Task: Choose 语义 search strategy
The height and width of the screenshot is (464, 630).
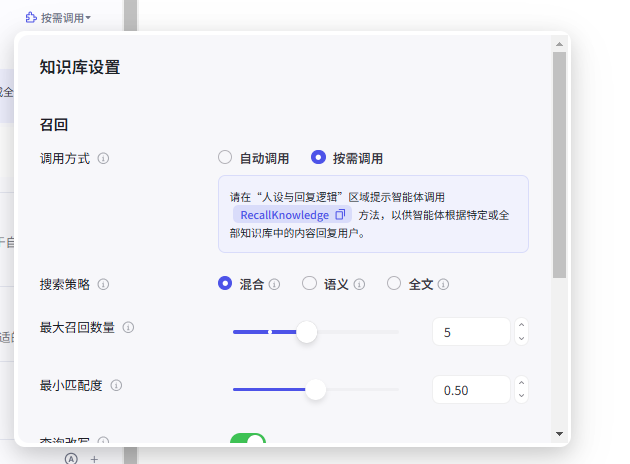Action: [309, 284]
